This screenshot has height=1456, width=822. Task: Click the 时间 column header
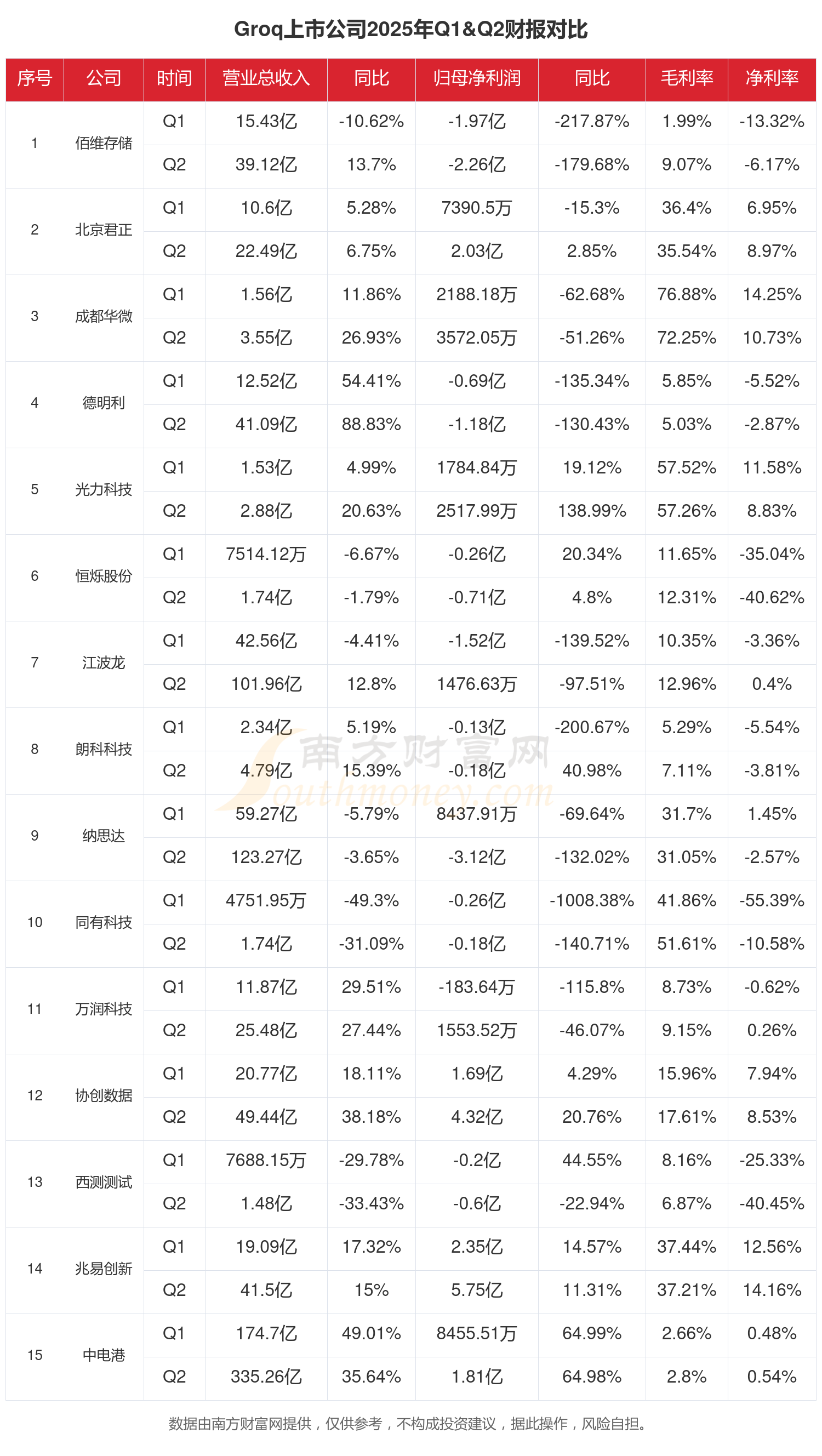[x=174, y=78]
